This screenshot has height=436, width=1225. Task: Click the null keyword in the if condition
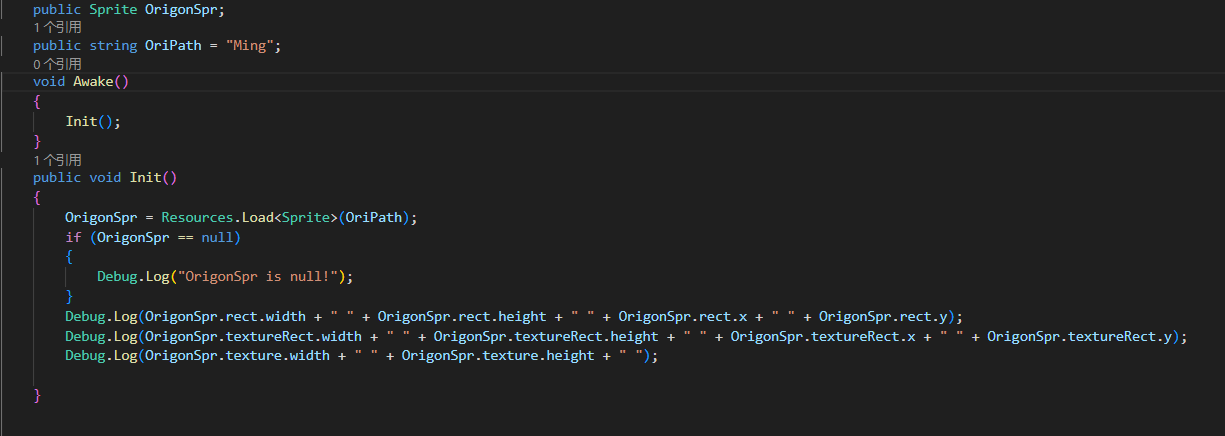click(217, 237)
